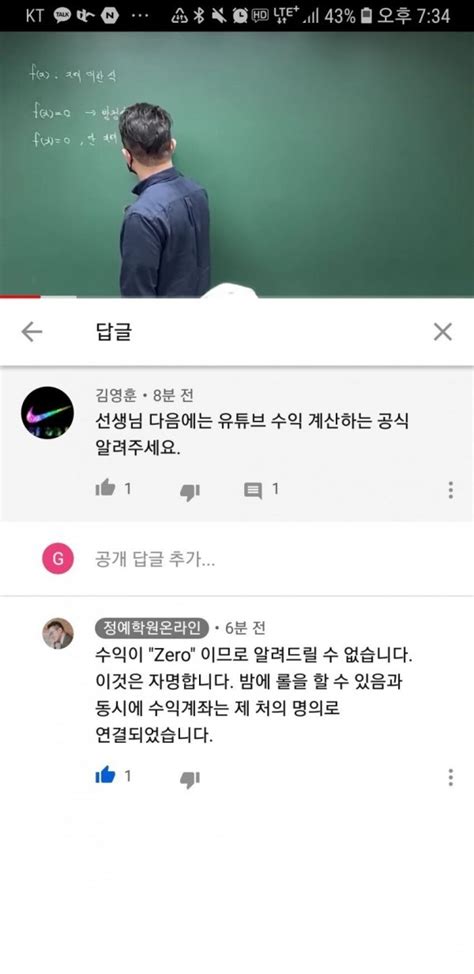Open 정예학원온라인 channel name badge
The height and width of the screenshot is (974, 474).
pyautogui.click(x=152, y=629)
